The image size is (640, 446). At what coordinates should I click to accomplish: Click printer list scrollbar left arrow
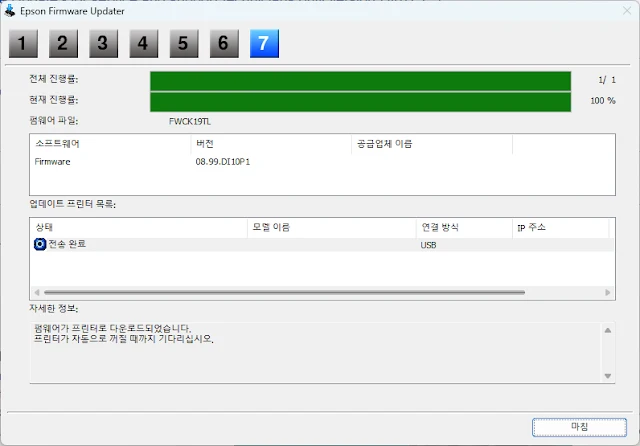37,292
